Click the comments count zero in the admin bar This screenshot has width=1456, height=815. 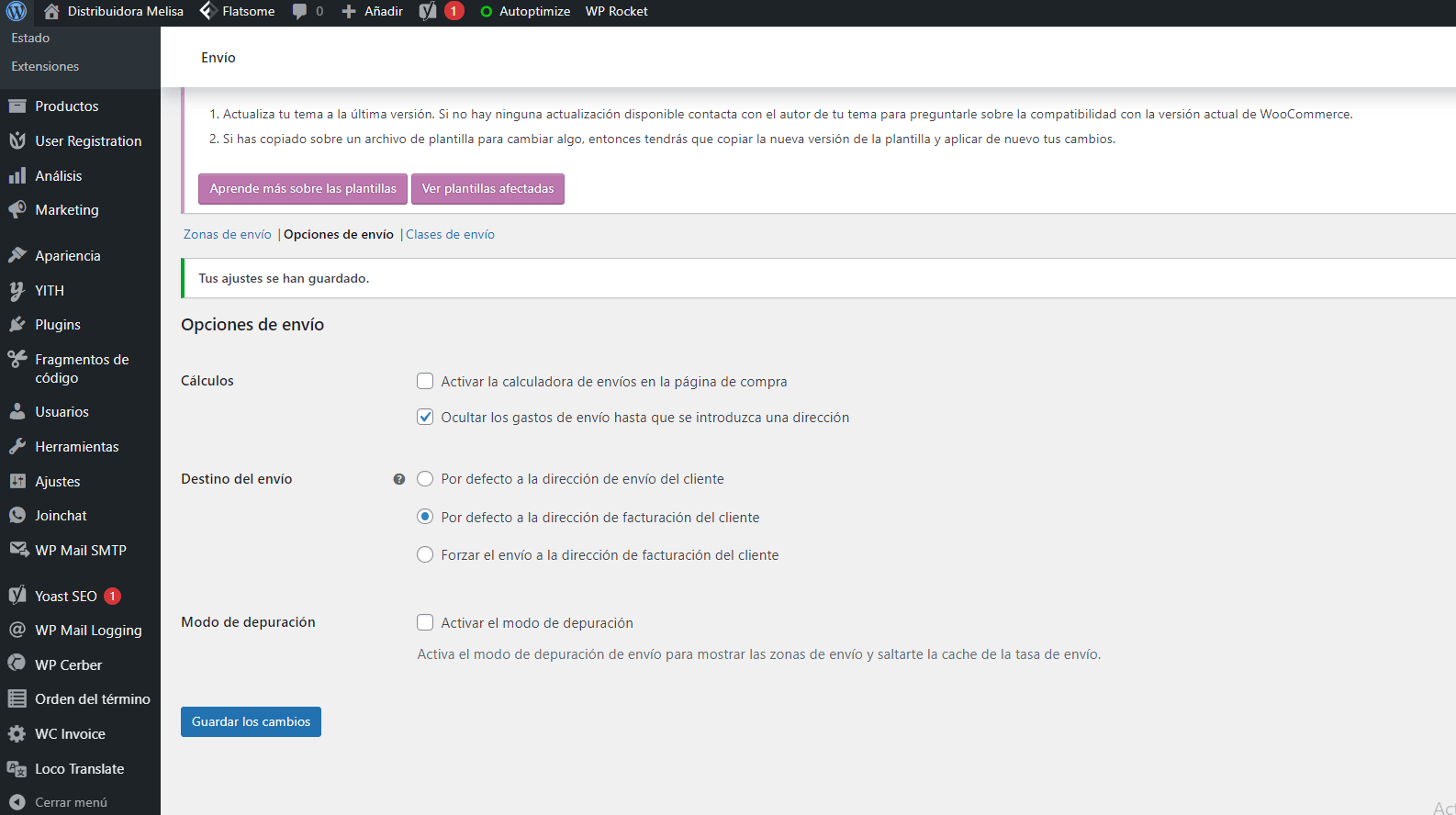(x=319, y=12)
